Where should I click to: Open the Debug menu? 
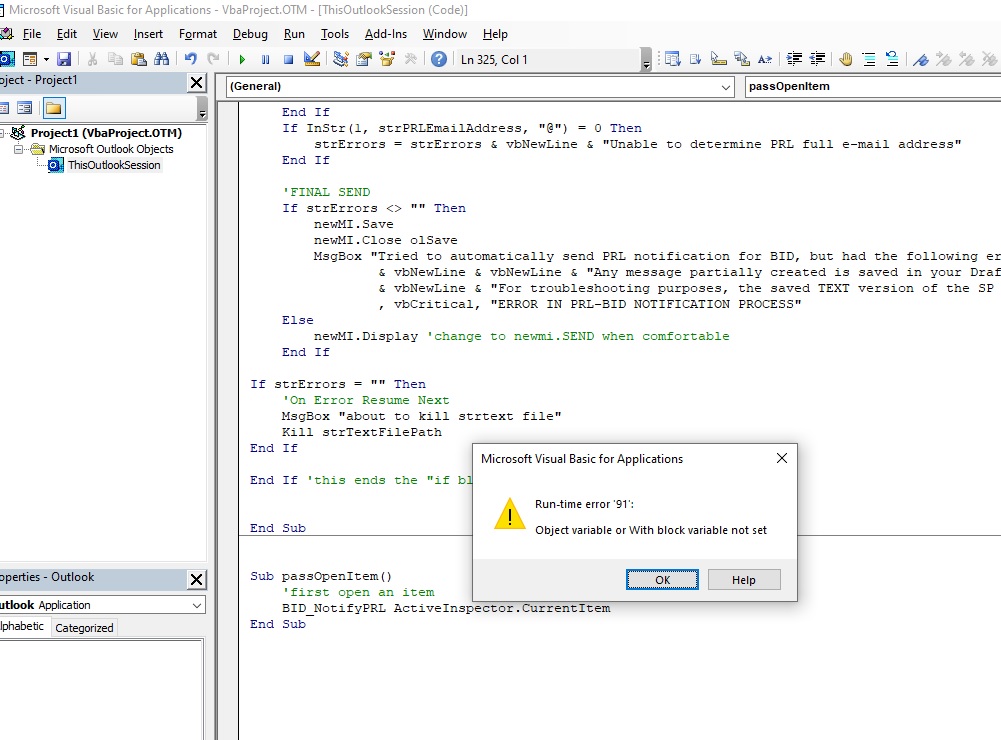coord(250,34)
